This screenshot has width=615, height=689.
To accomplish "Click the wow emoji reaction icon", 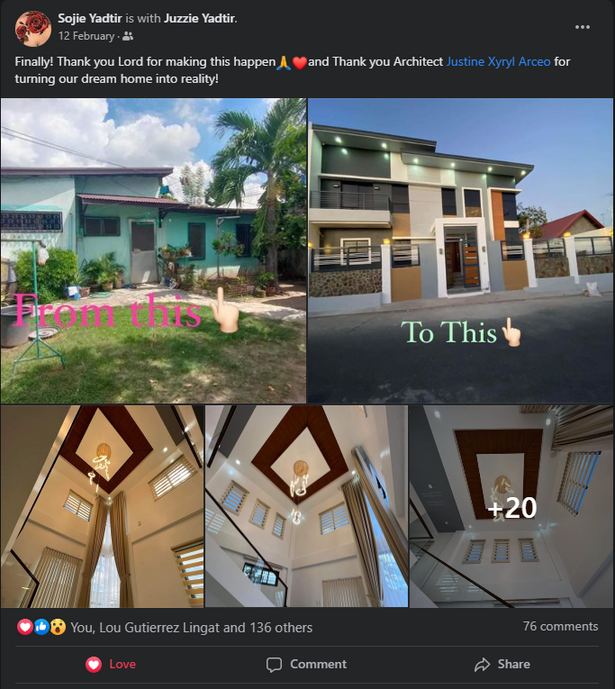I will 58,627.
